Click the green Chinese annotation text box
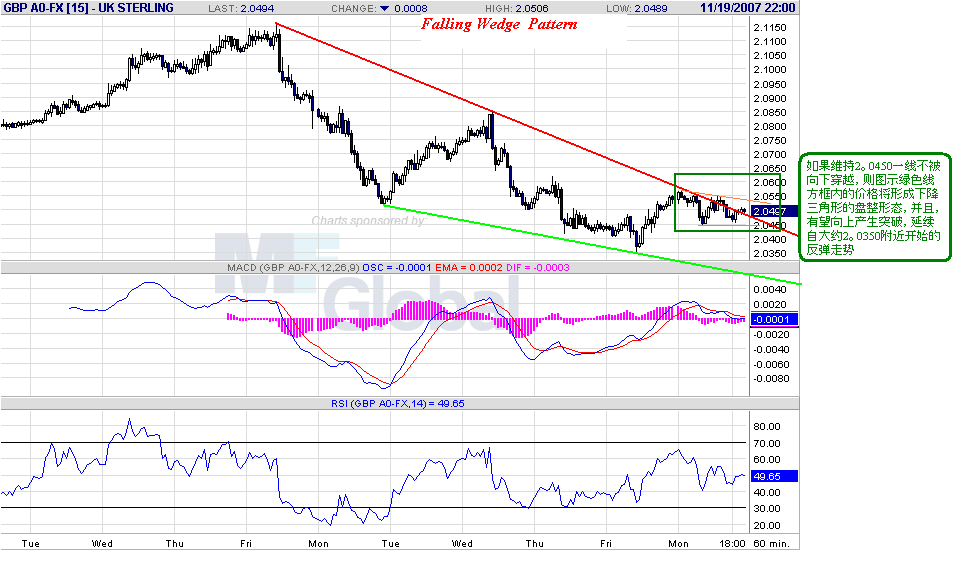 (874, 207)
